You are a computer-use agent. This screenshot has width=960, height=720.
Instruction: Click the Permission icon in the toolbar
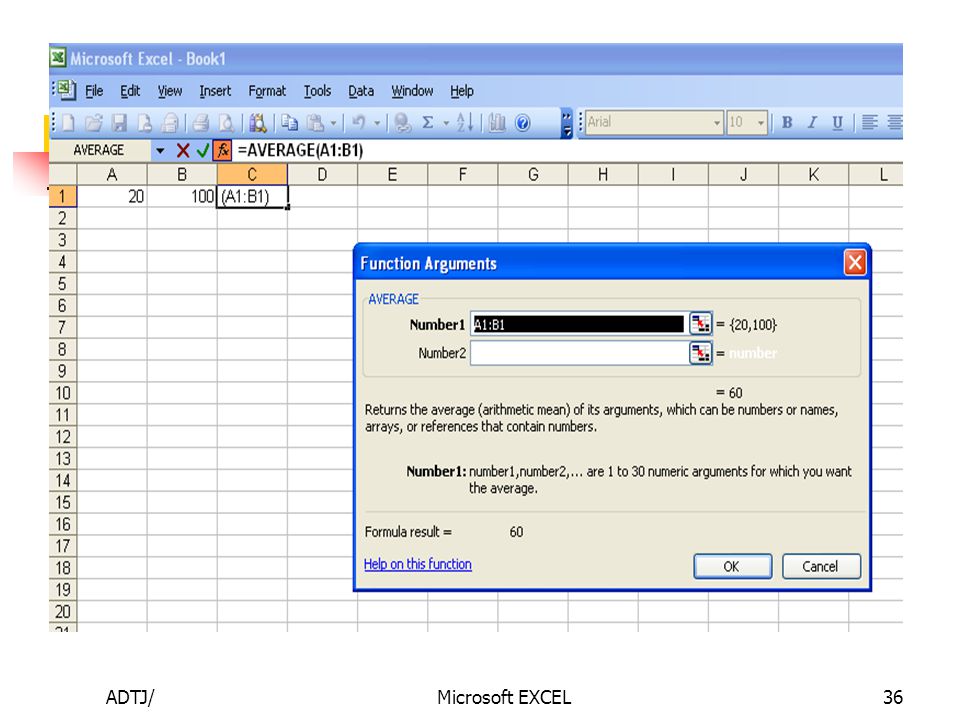[144, 123]
